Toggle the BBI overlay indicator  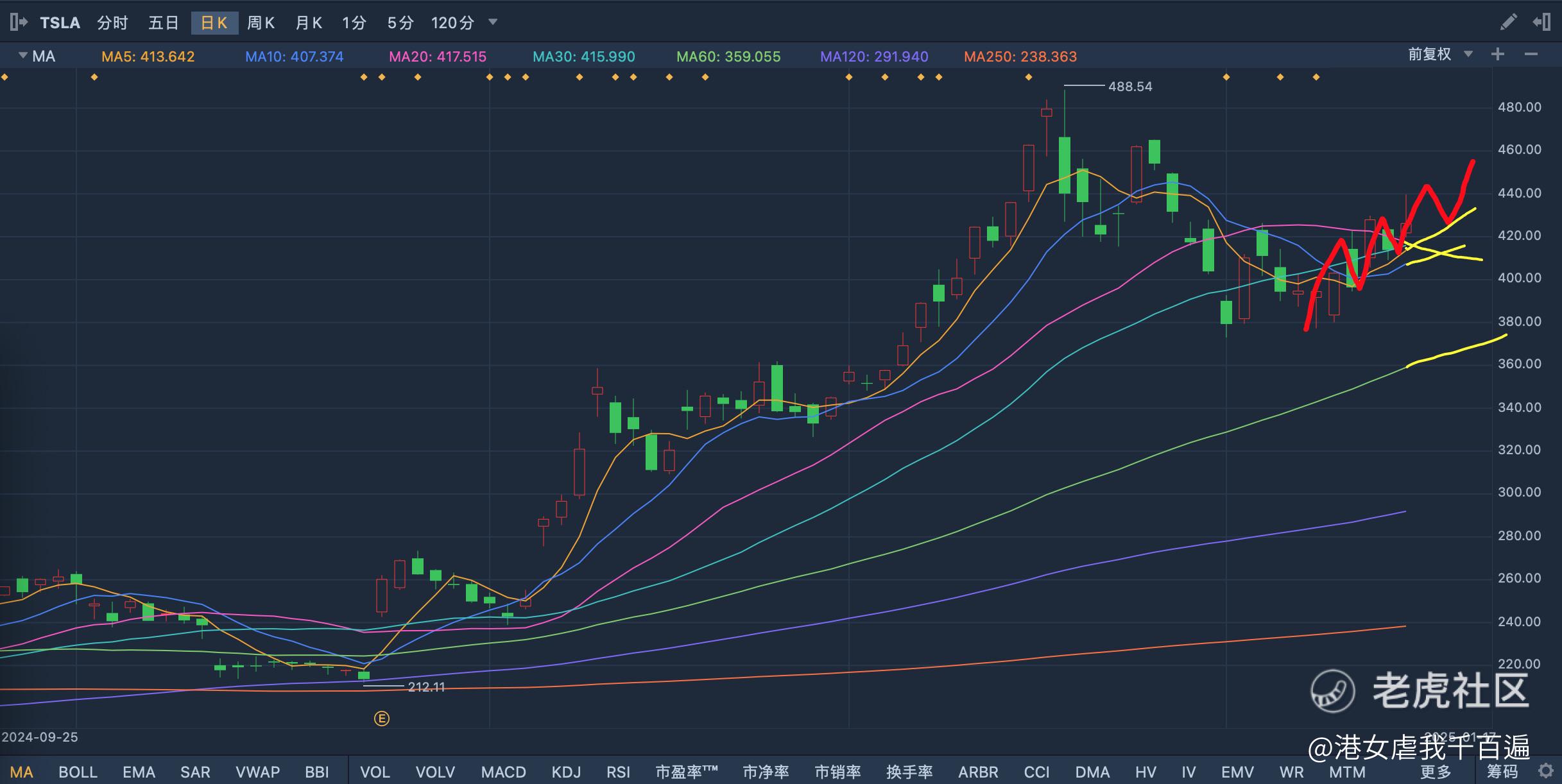(x=317, y=772)
